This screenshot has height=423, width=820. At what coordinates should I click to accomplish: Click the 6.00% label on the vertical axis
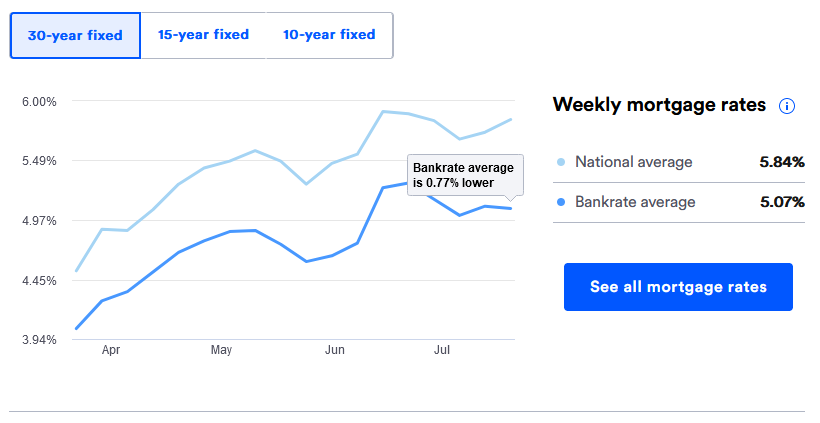click(41, 101)
